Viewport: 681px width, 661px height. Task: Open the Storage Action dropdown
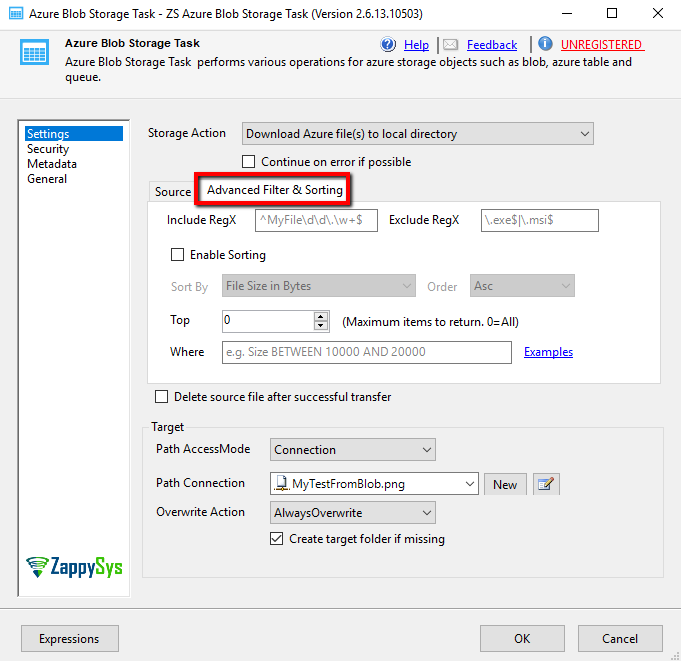pyautogui.click(x=418, y=134)
